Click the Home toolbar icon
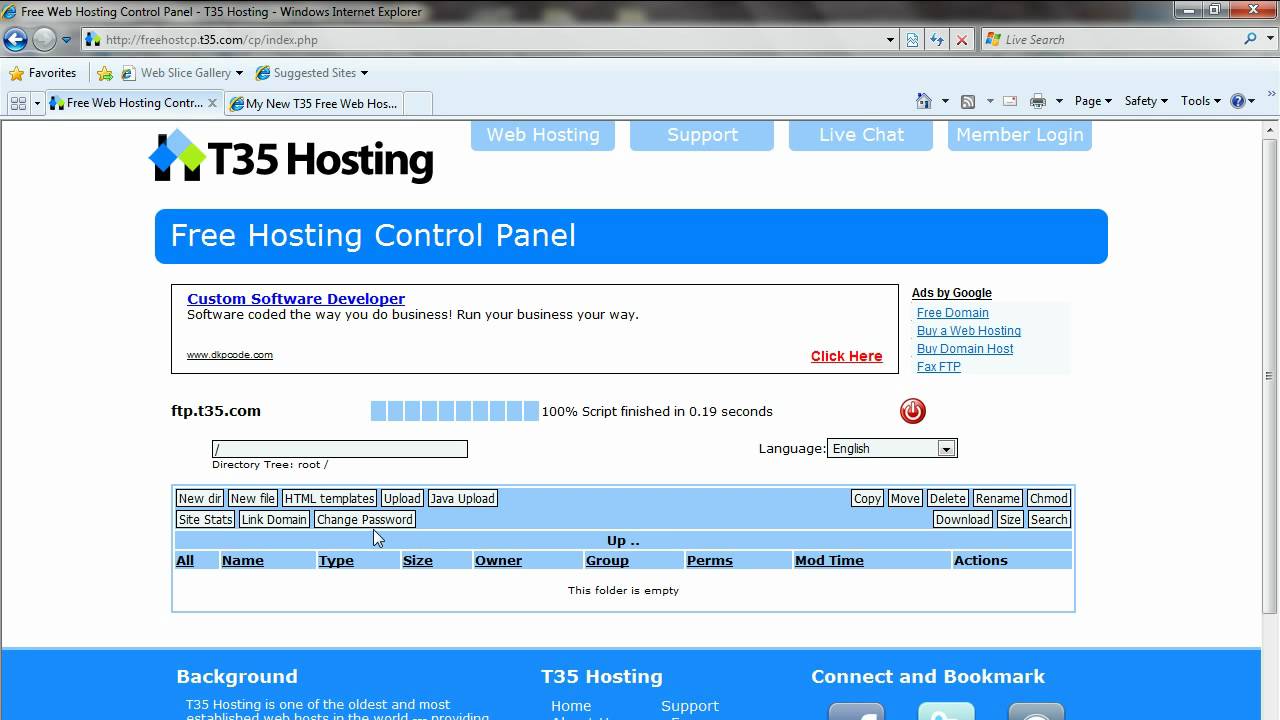 (924, 101)
